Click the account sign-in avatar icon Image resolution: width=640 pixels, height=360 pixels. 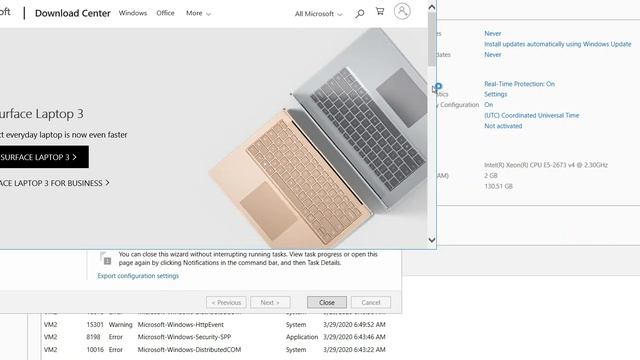click(x=402, y=11)
